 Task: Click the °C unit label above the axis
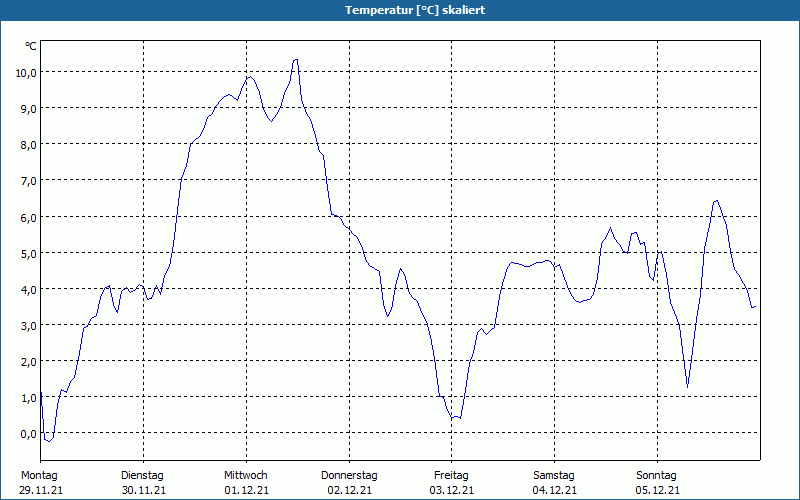pos(30,46)
